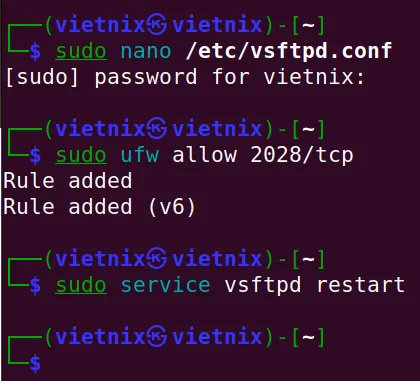Click the [sudo] password for vietnix line
Screen dimensions: 420x381
[185, 77]
